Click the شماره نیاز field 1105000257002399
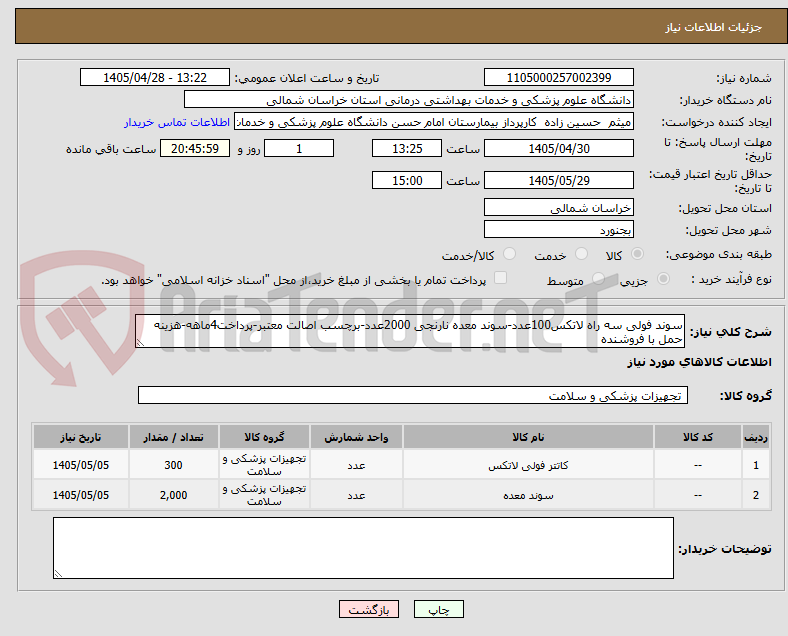This screenshot has height=636, width=788. [559, 77]
